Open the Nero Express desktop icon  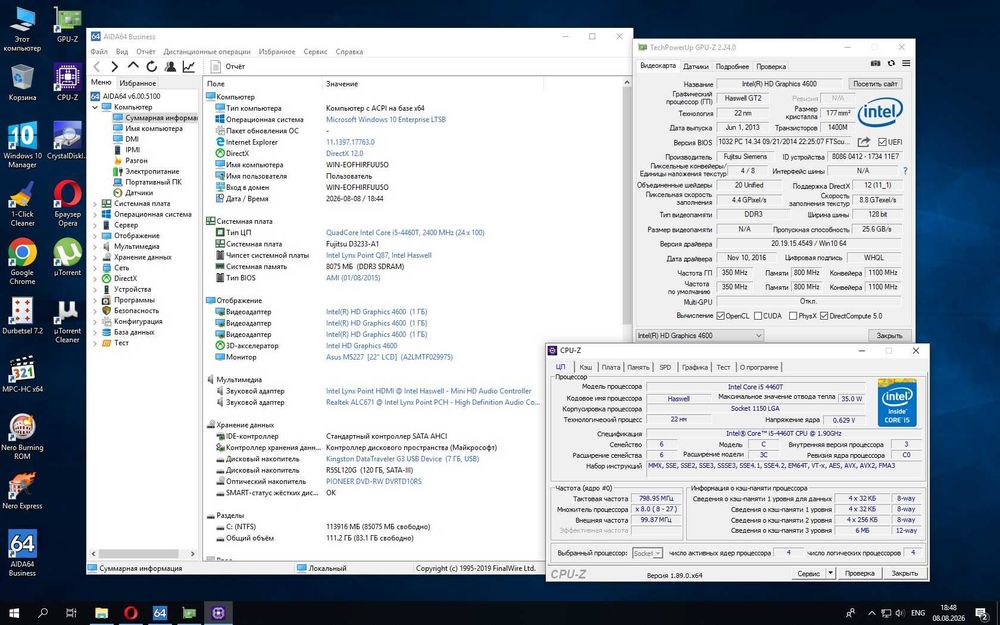22,491
